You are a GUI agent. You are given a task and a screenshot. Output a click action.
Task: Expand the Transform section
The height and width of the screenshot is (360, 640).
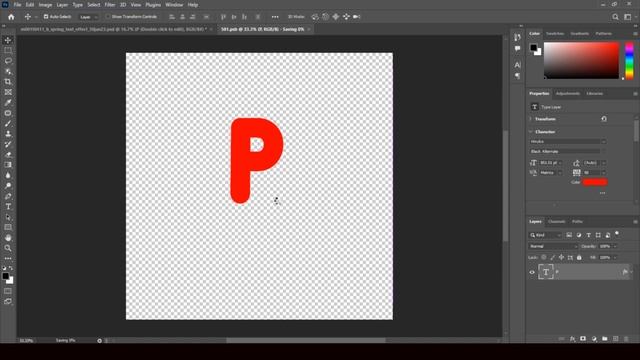tap(531, 119)
